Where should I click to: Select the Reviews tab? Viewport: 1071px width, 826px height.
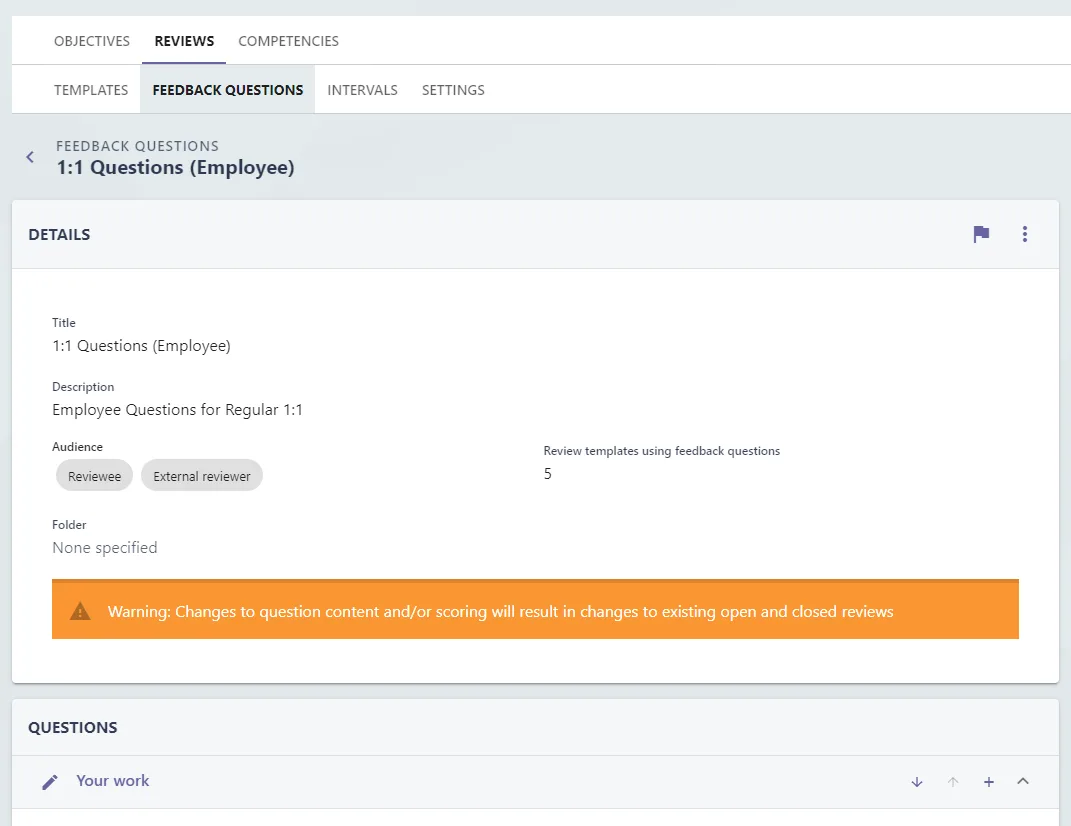[x=184, y=41]
